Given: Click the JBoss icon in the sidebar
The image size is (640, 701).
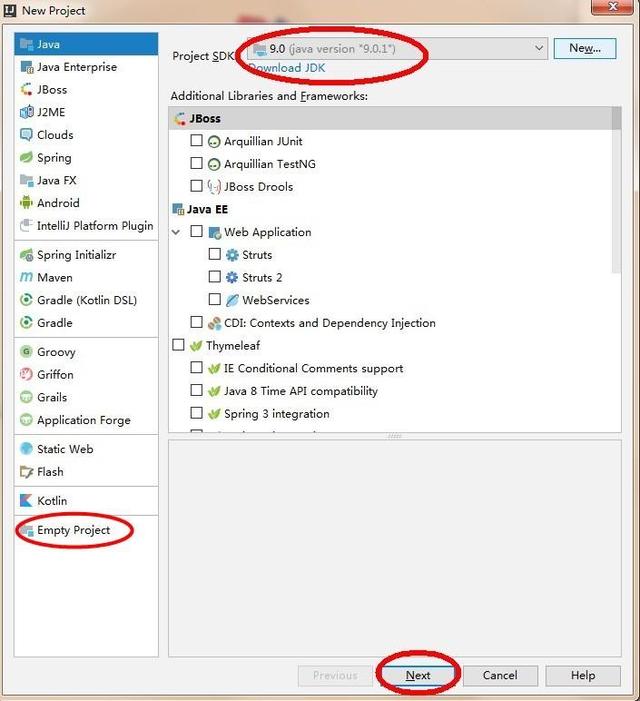Looking at the screenshot, I should (x=26, y=89).
